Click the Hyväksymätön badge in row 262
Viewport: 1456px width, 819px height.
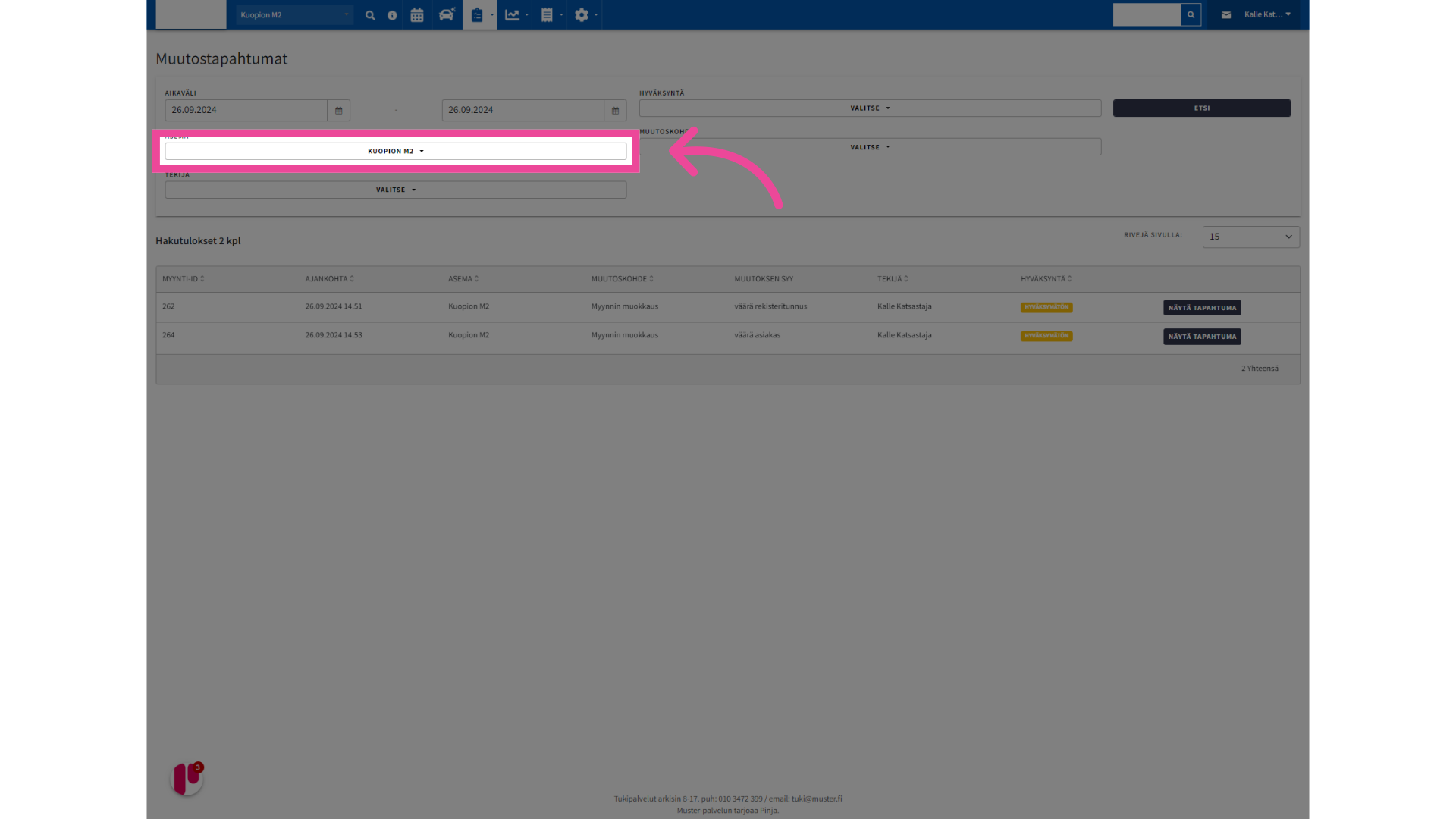(1046, 307)
